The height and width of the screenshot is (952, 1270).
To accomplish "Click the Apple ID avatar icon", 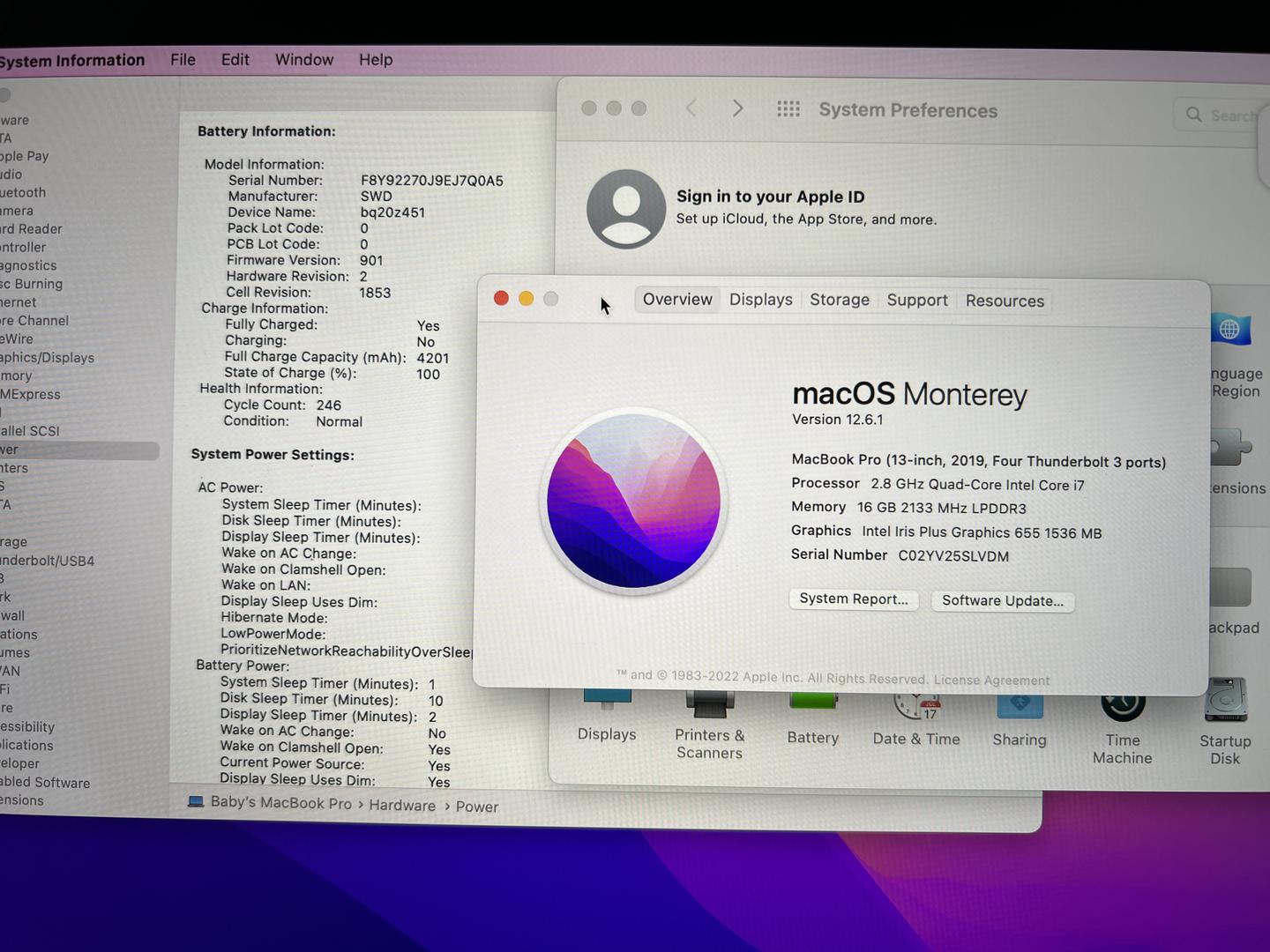I will coord(626,209).
